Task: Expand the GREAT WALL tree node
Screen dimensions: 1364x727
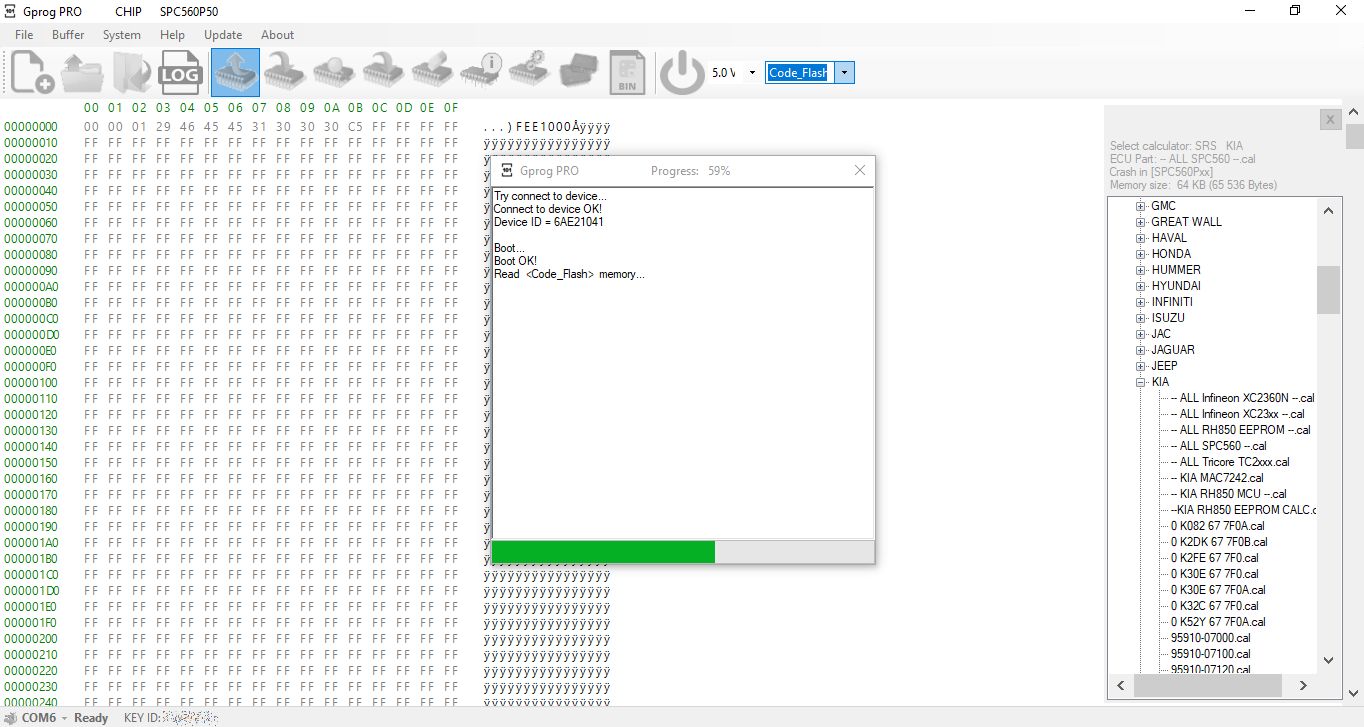Action: point(1140,222)
